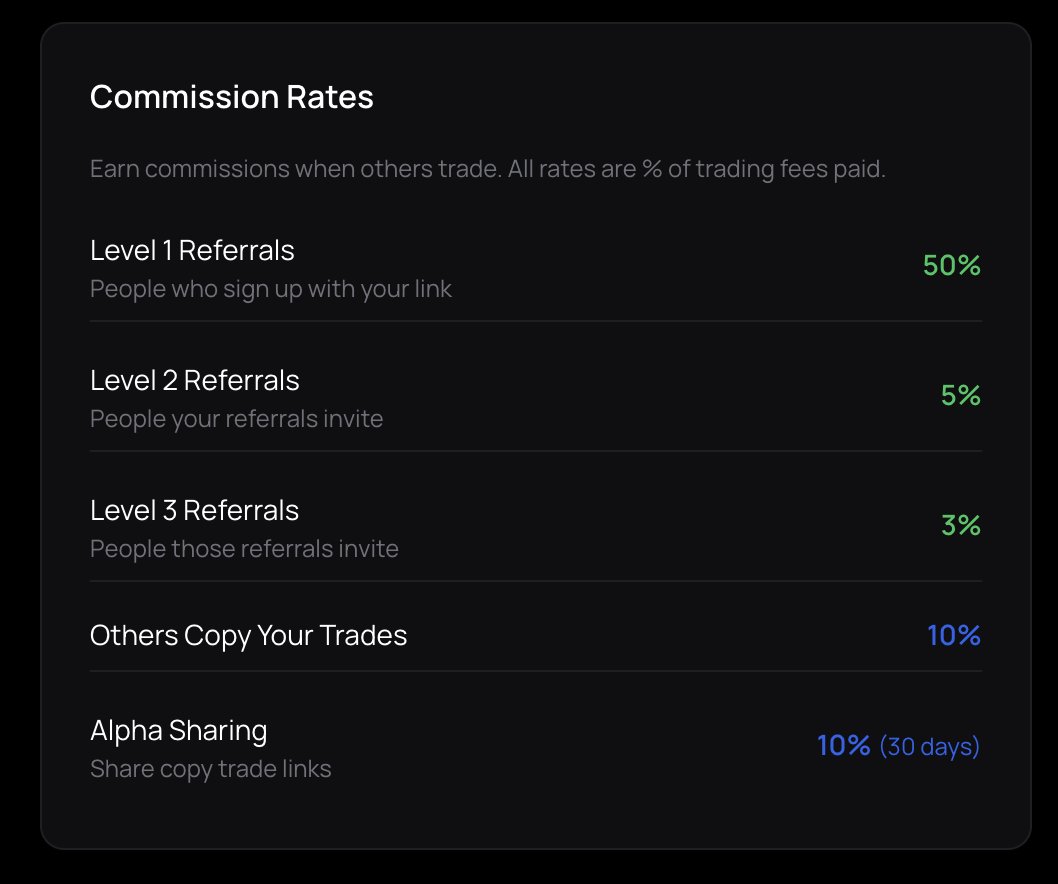Click 'People your referrals invite' subtitle

tap(236, 419)
